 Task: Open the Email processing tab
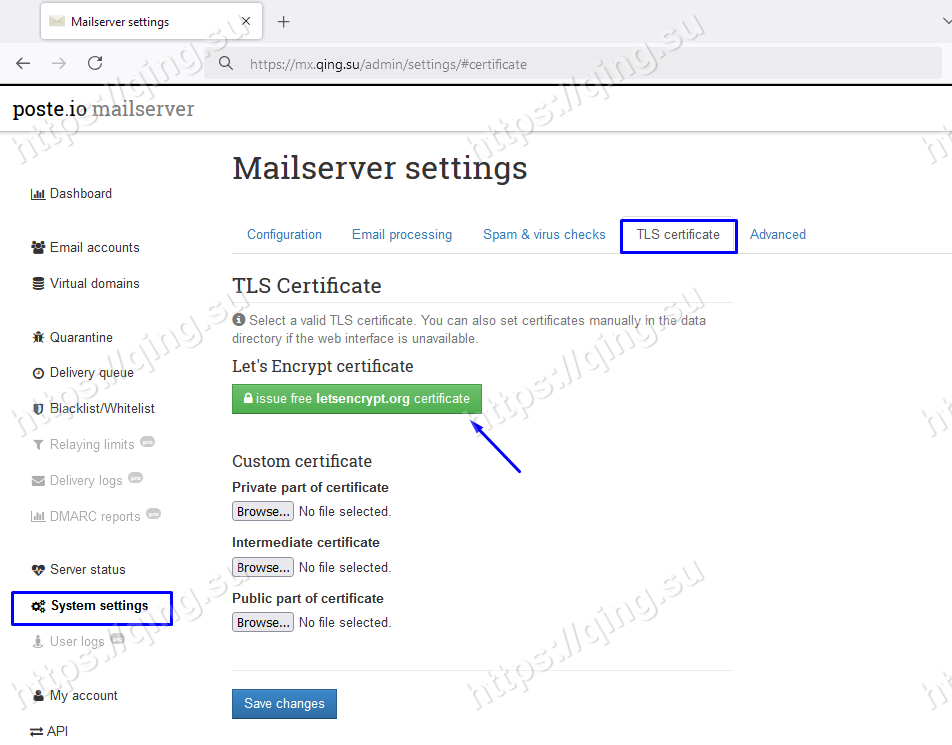[x=401, y=235]
